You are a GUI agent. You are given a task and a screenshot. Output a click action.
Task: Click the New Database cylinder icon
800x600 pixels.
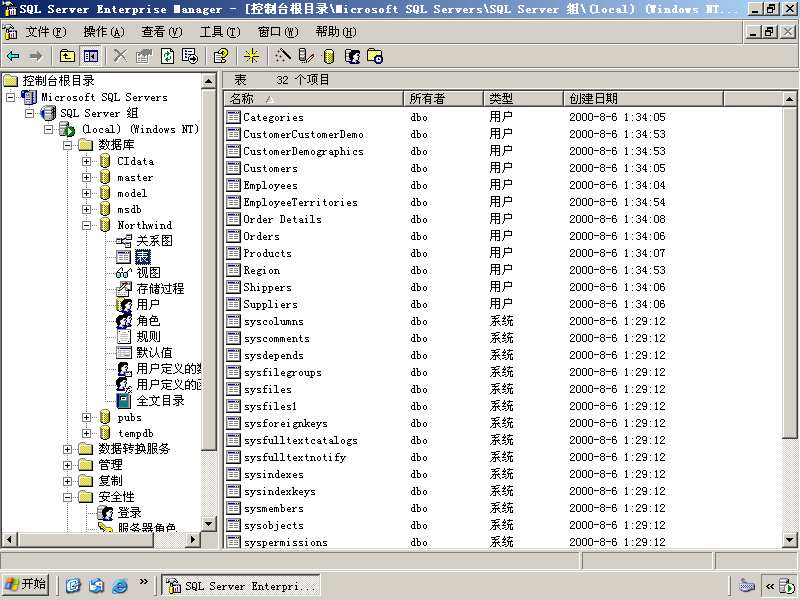pyautogui.click(x=329, y=56)
